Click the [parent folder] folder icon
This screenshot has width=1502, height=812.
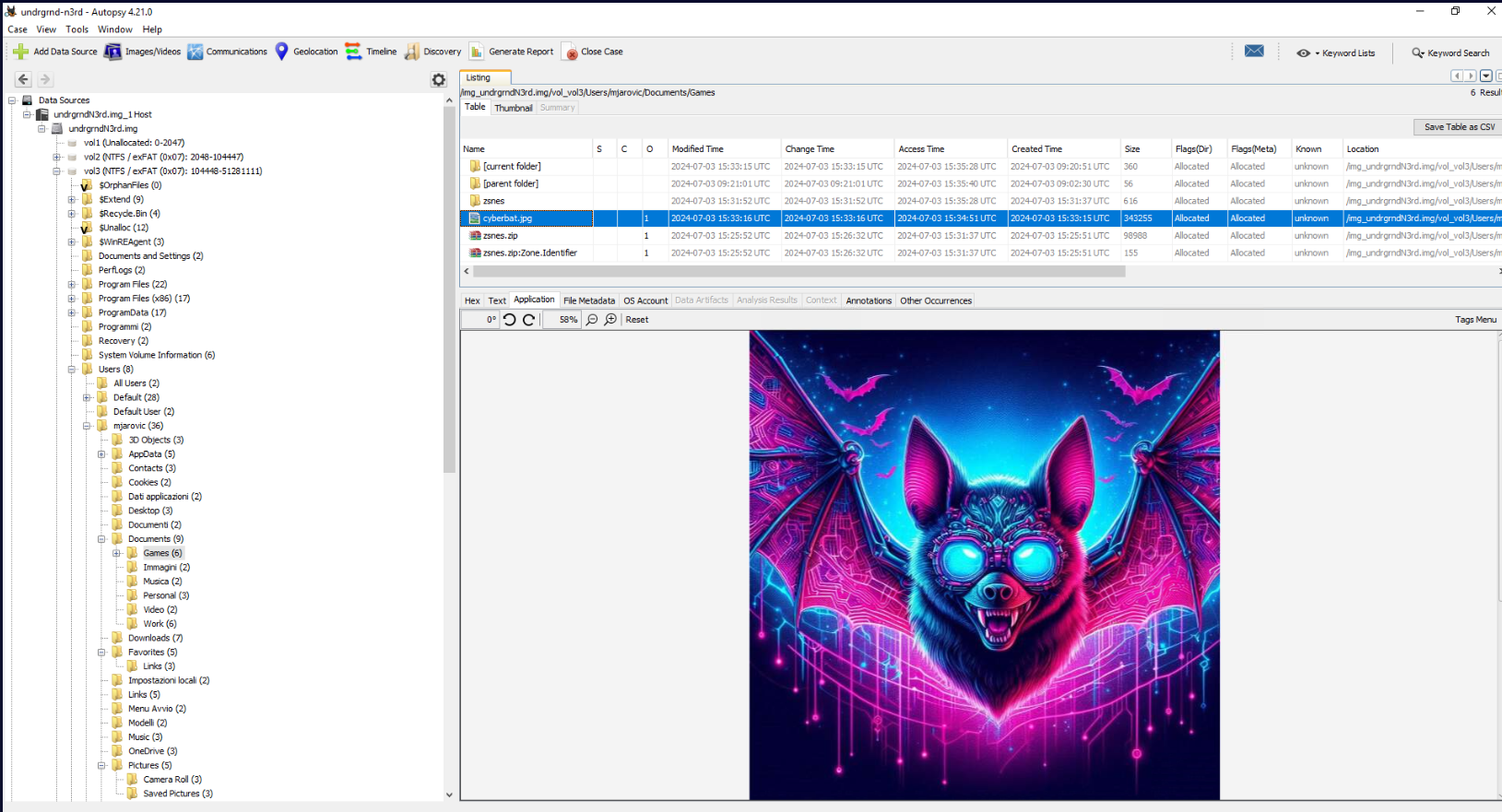[475, 183]
